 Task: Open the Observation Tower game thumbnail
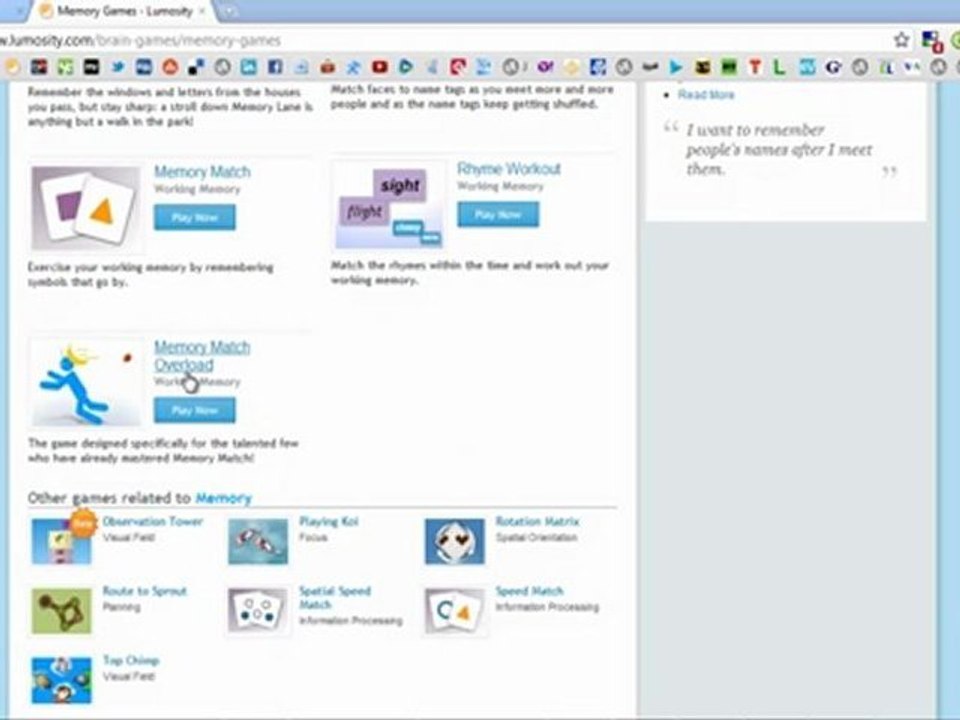click(x=61, y=541)
